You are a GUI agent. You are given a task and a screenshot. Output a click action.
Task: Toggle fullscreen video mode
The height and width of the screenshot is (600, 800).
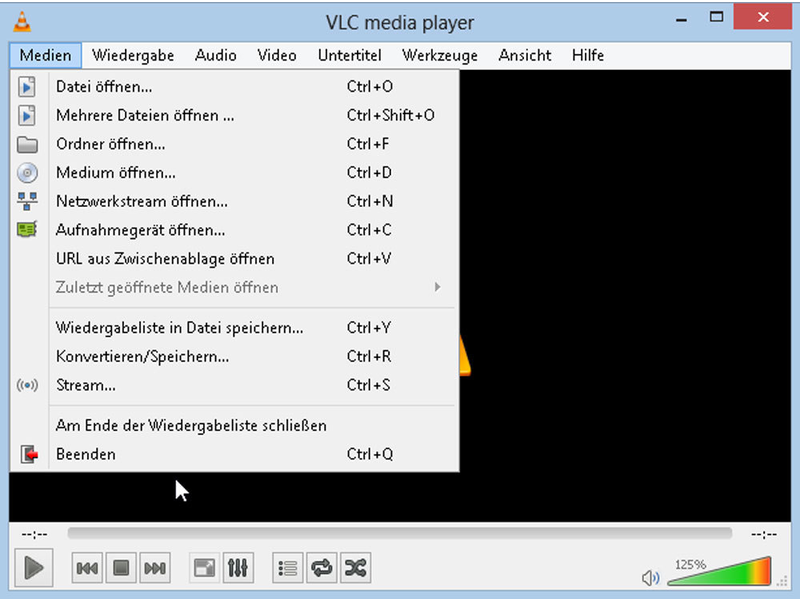click(205, 568)
